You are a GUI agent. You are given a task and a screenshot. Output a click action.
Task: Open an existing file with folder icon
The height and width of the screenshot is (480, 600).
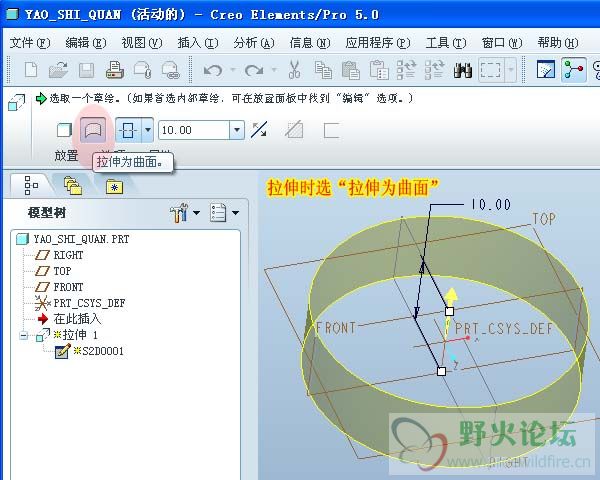click(59, 70)
